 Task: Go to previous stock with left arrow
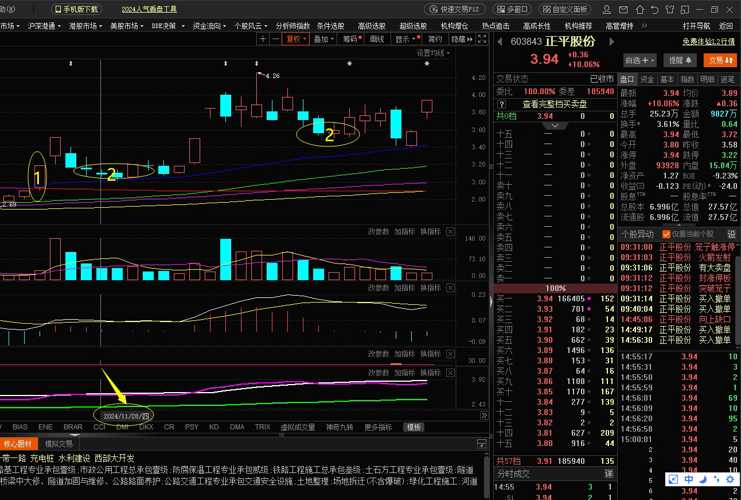[499, 41]
